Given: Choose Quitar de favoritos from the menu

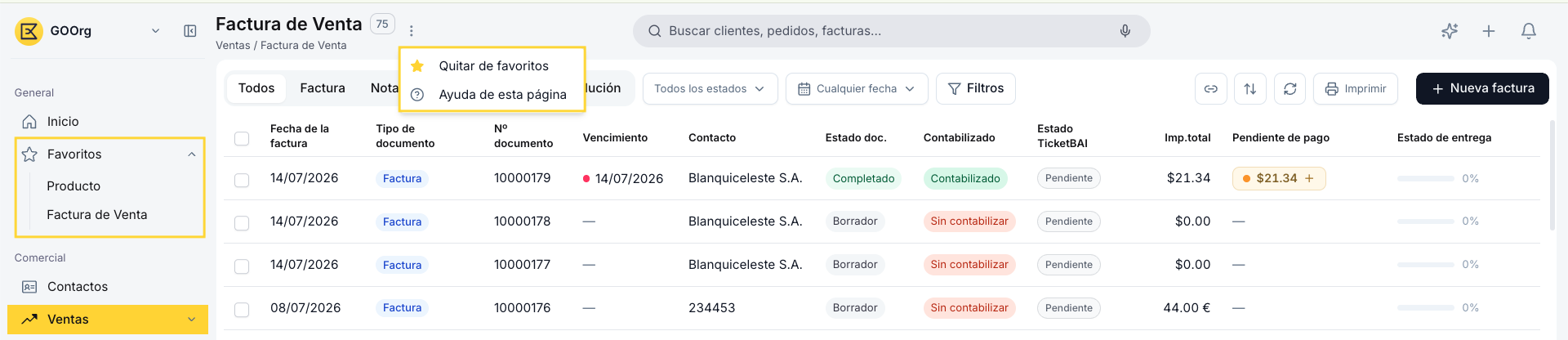Looking at the screenshot, I should [x=492, y=66].
